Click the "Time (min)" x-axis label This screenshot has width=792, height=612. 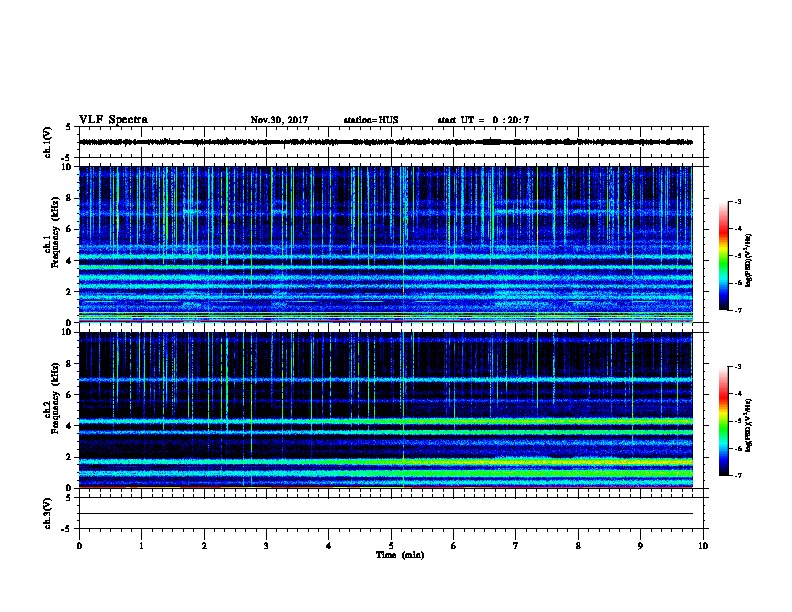coord(400,555)
